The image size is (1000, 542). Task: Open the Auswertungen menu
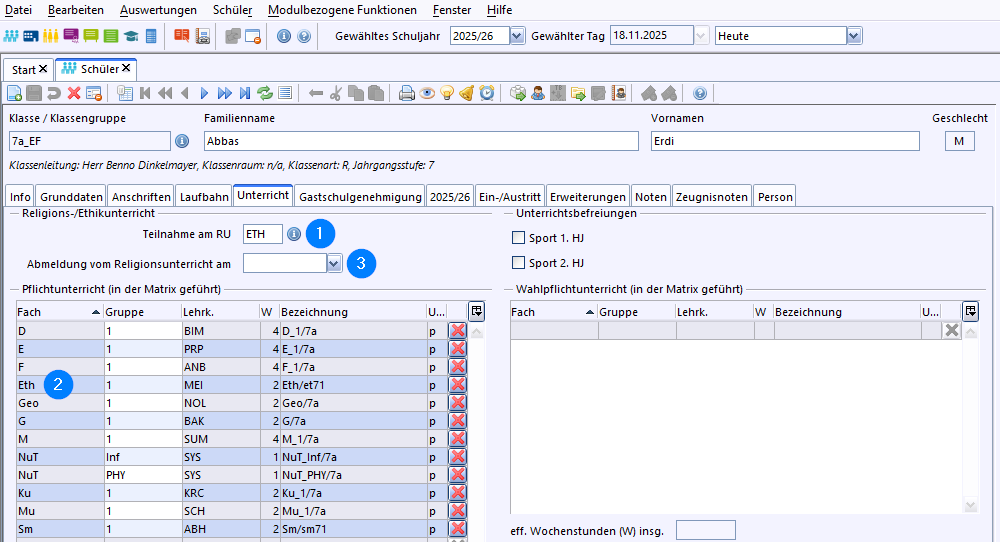[157, 10]
